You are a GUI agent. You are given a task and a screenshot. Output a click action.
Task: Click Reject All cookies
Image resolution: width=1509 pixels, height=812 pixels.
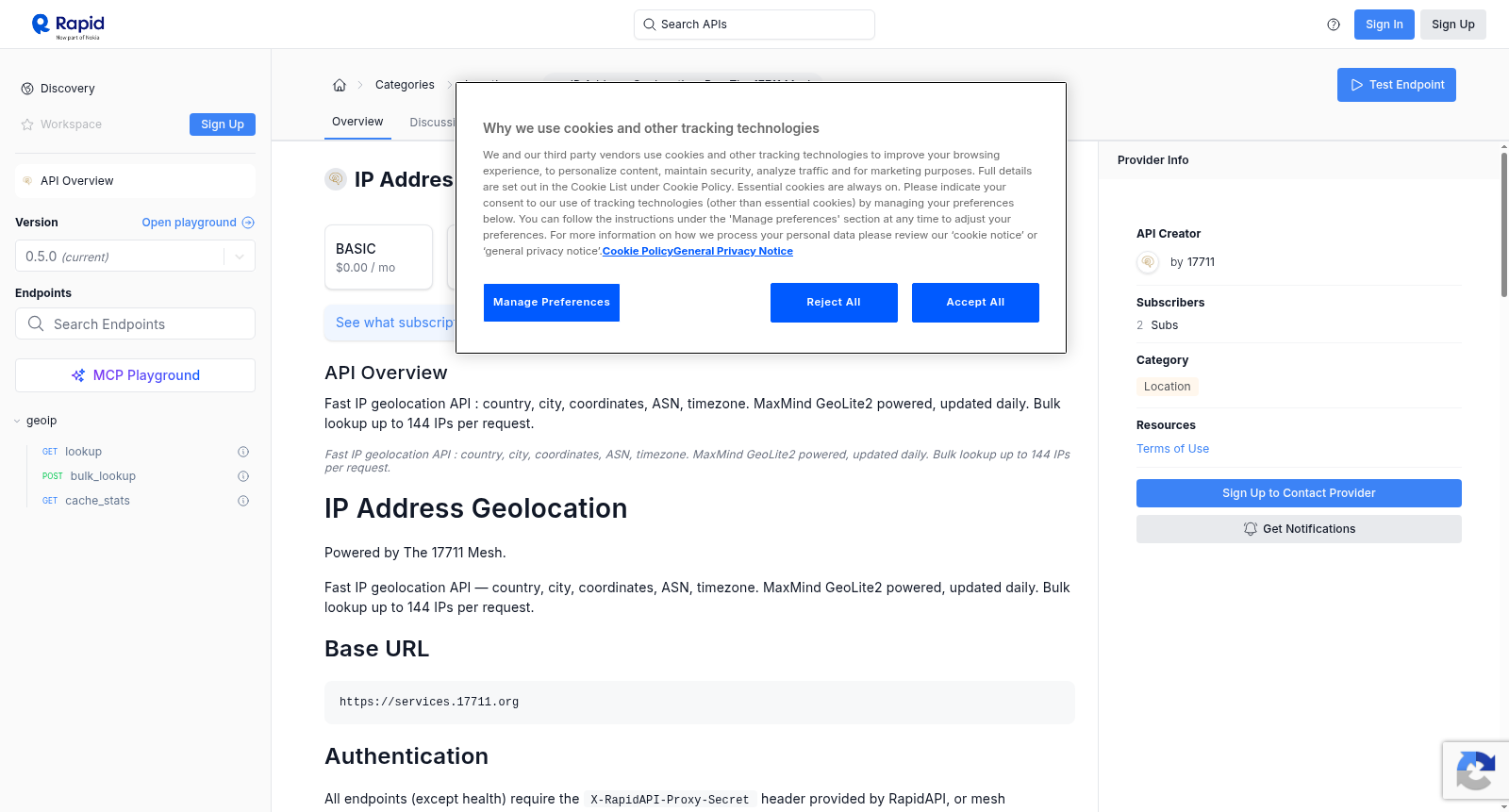point(834,303)
